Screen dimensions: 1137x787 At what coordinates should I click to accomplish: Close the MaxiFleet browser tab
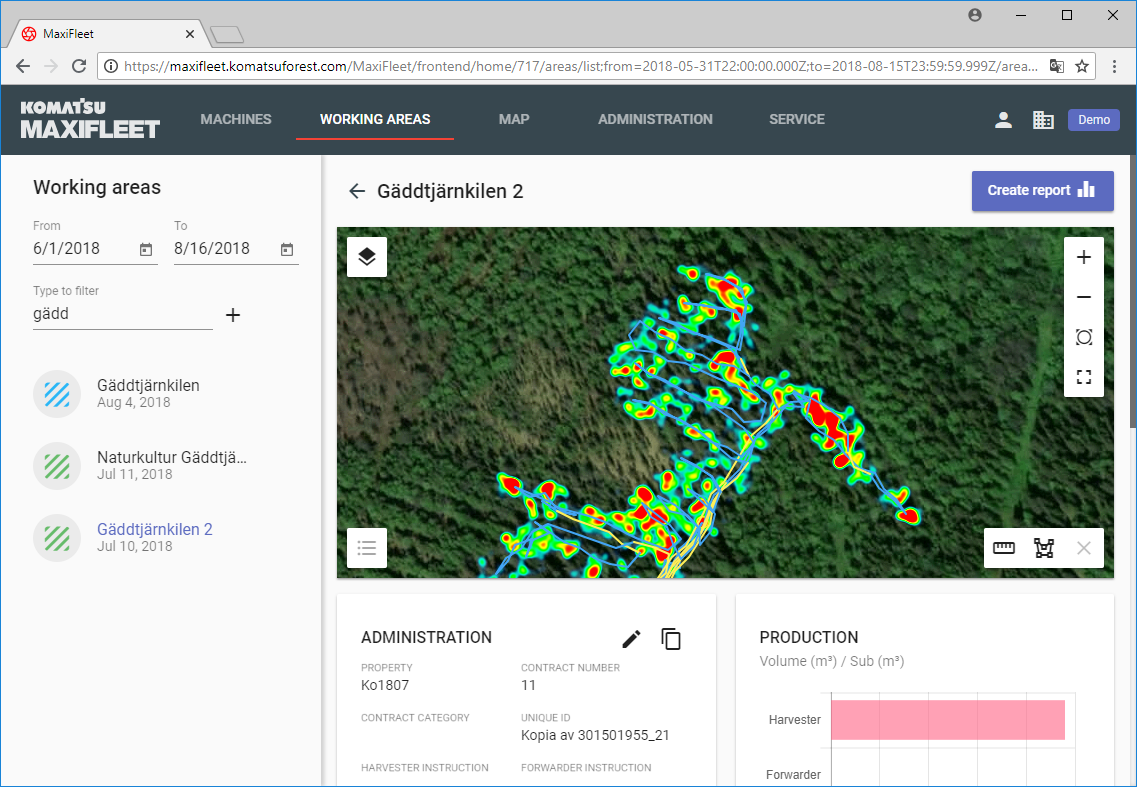coord(190,34)
